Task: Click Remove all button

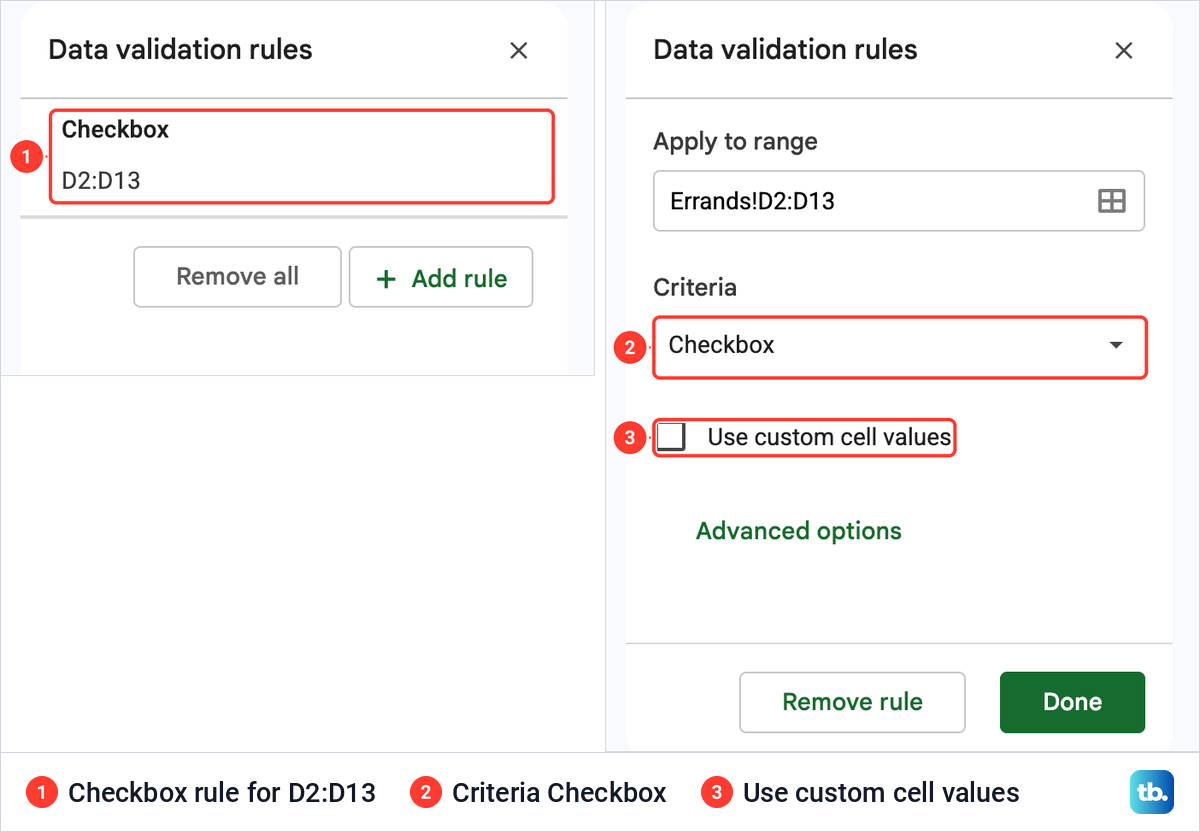Action: tap(237, 277)
